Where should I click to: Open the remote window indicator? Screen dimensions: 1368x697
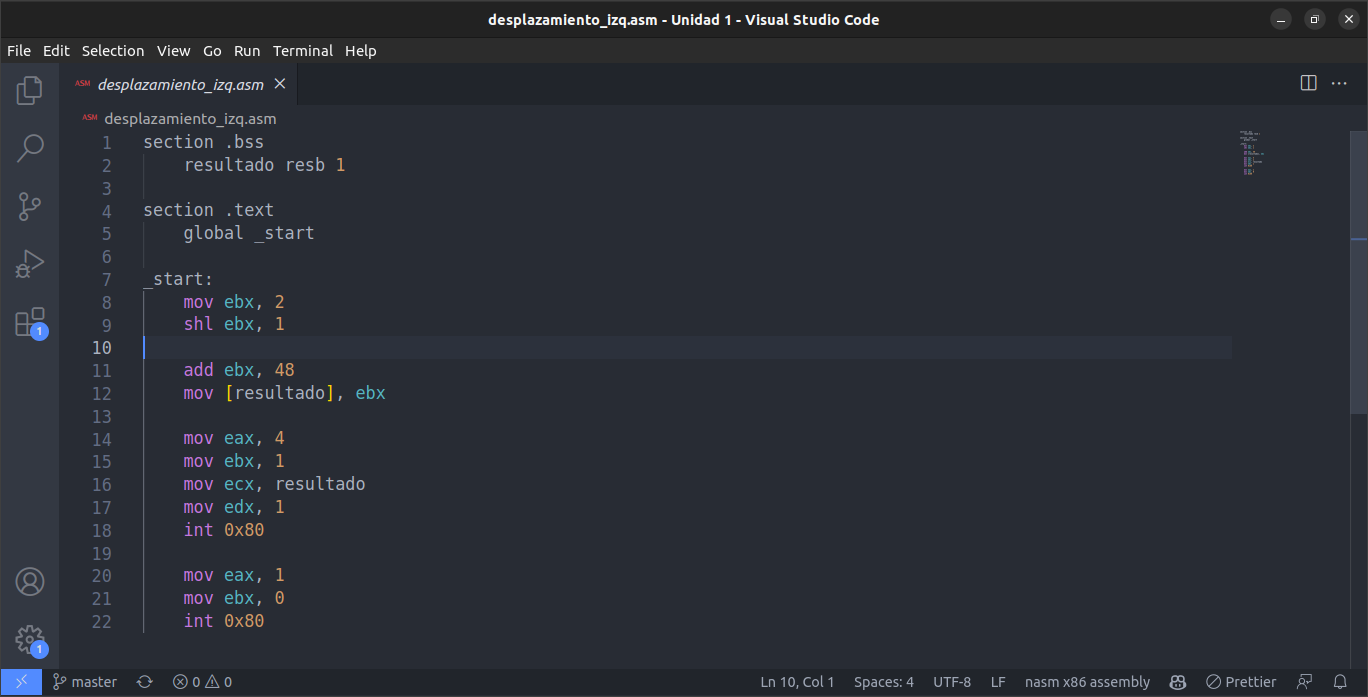(21, 682)
